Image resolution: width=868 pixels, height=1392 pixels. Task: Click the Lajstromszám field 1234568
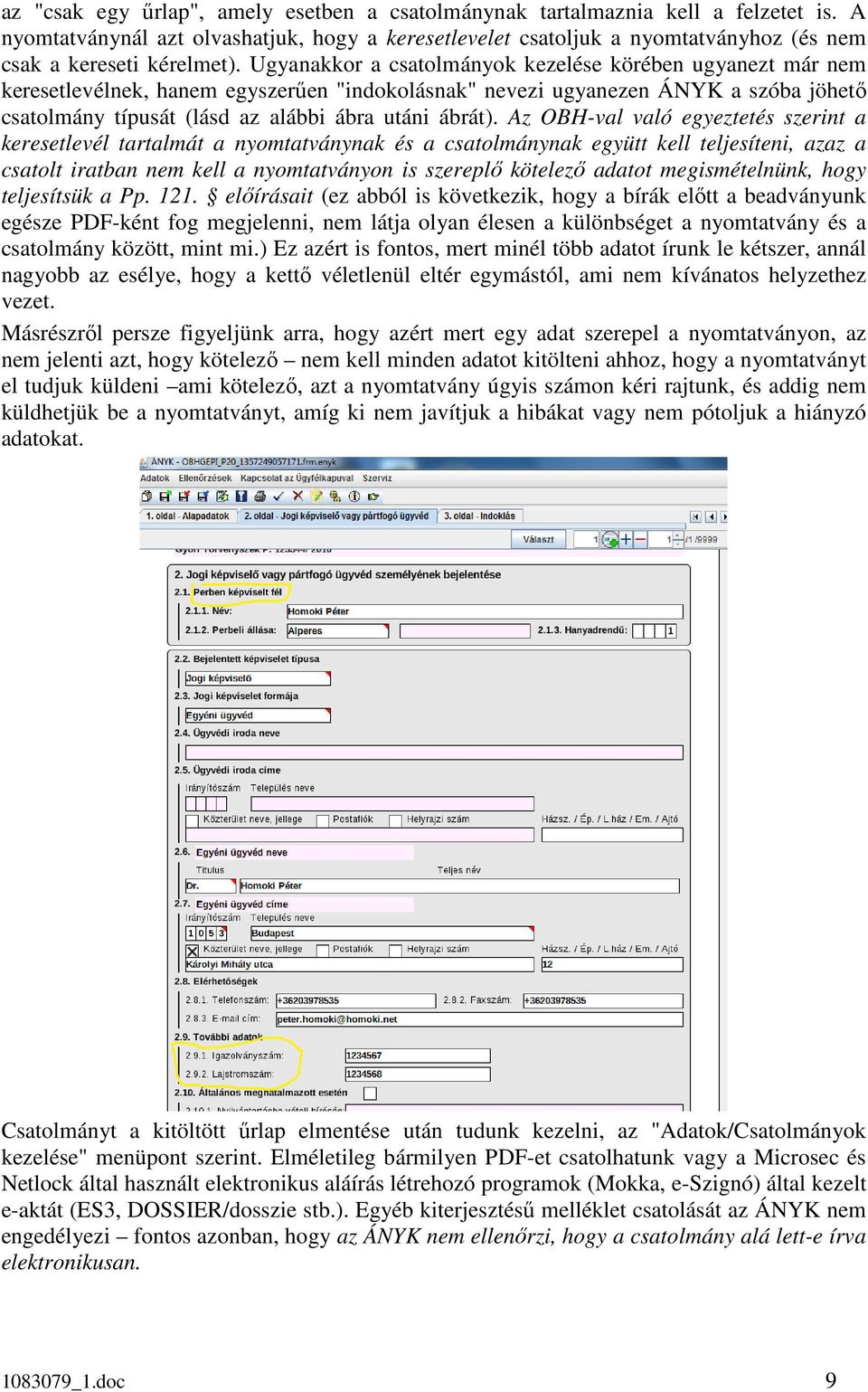(x=418, y=1075)
